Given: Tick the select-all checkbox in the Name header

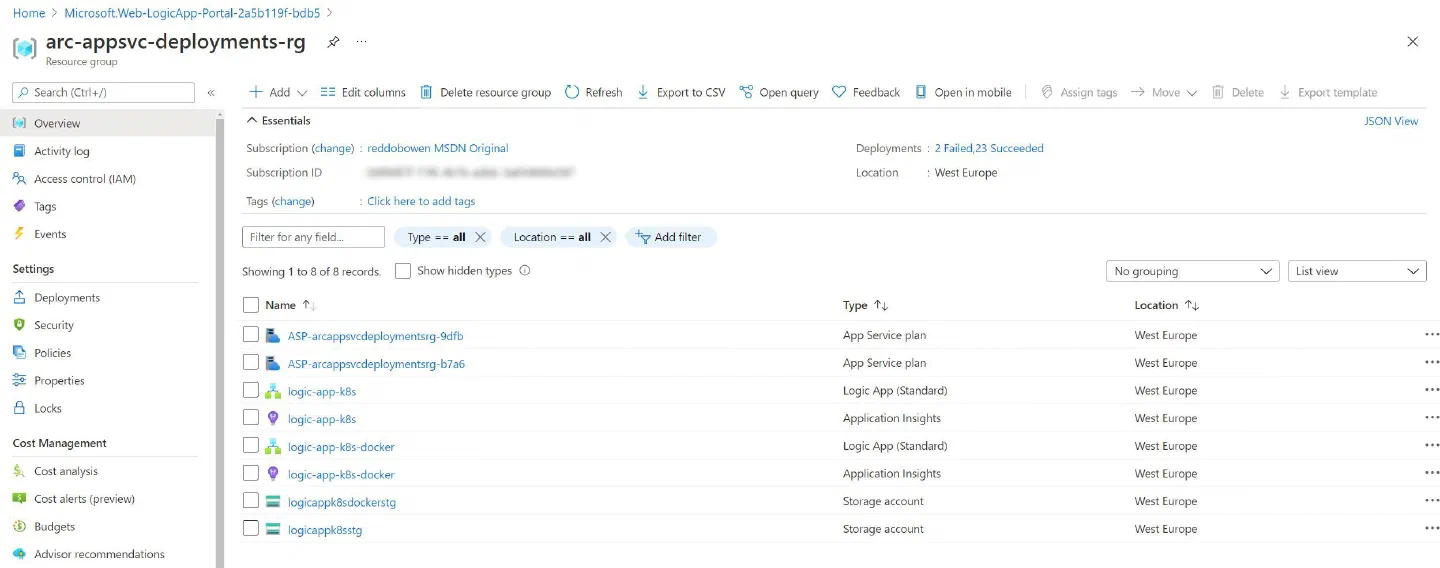Looking at the screenshot, I should pyautogui.click(x=251, y=305).
